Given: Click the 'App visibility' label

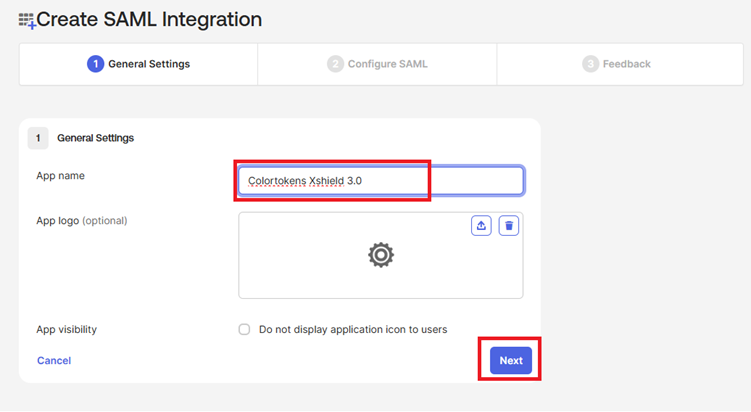Looking at the screenshot, I should click(x=67, y=330).
